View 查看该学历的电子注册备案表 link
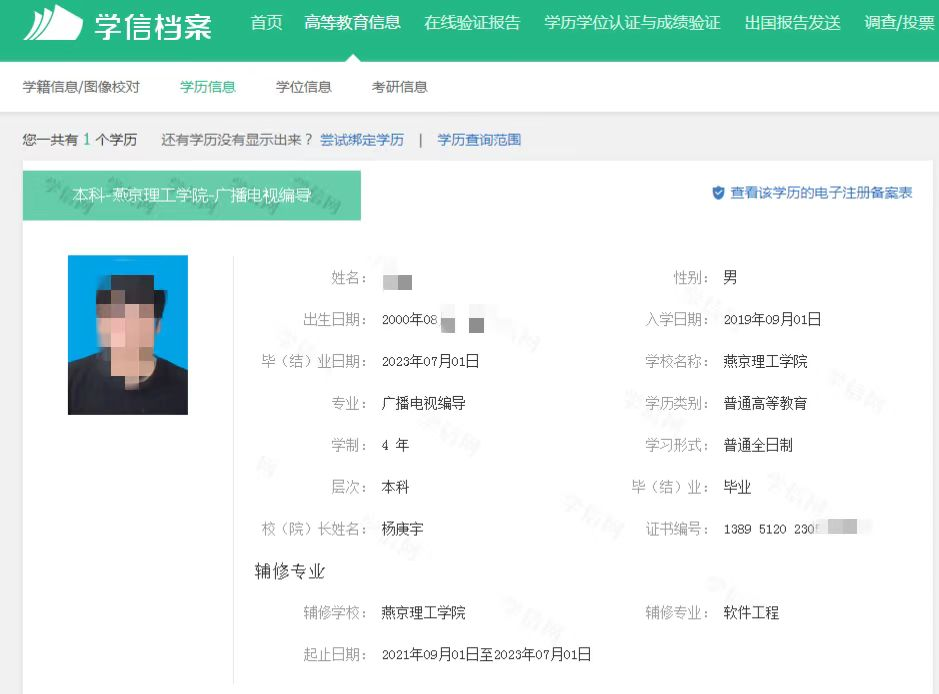The image size is (939, 694). [x=820, y=193]
